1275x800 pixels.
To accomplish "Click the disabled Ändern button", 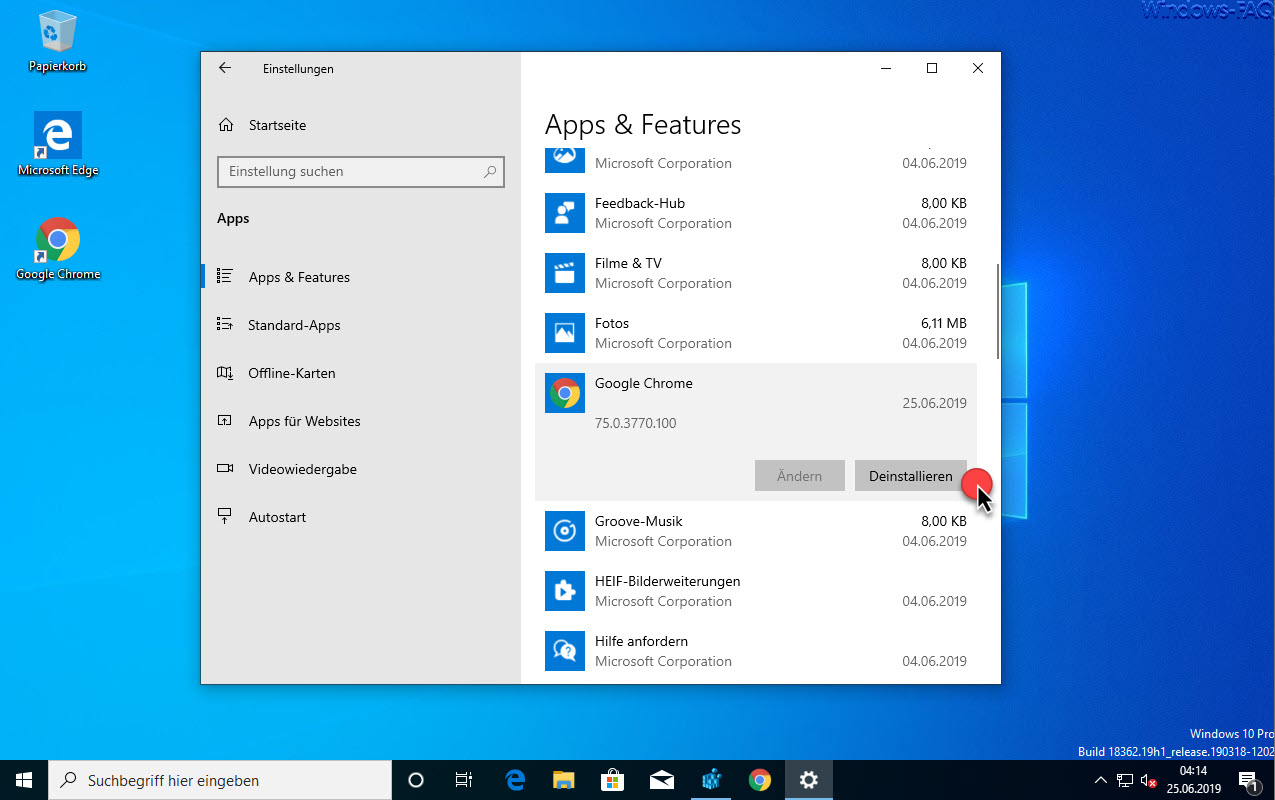I will pos(799,476).
